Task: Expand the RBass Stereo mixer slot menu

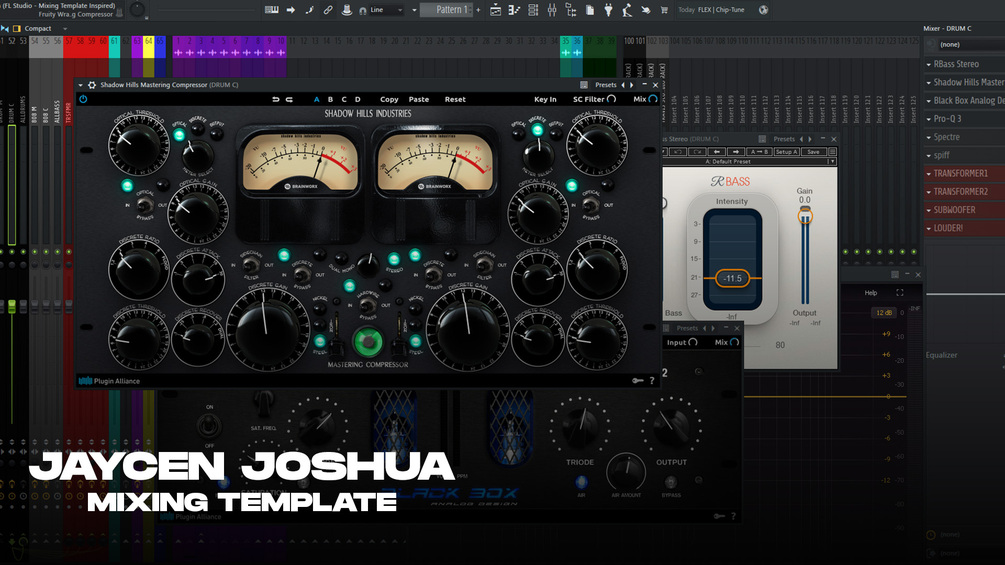Action: tap(929, 64)
